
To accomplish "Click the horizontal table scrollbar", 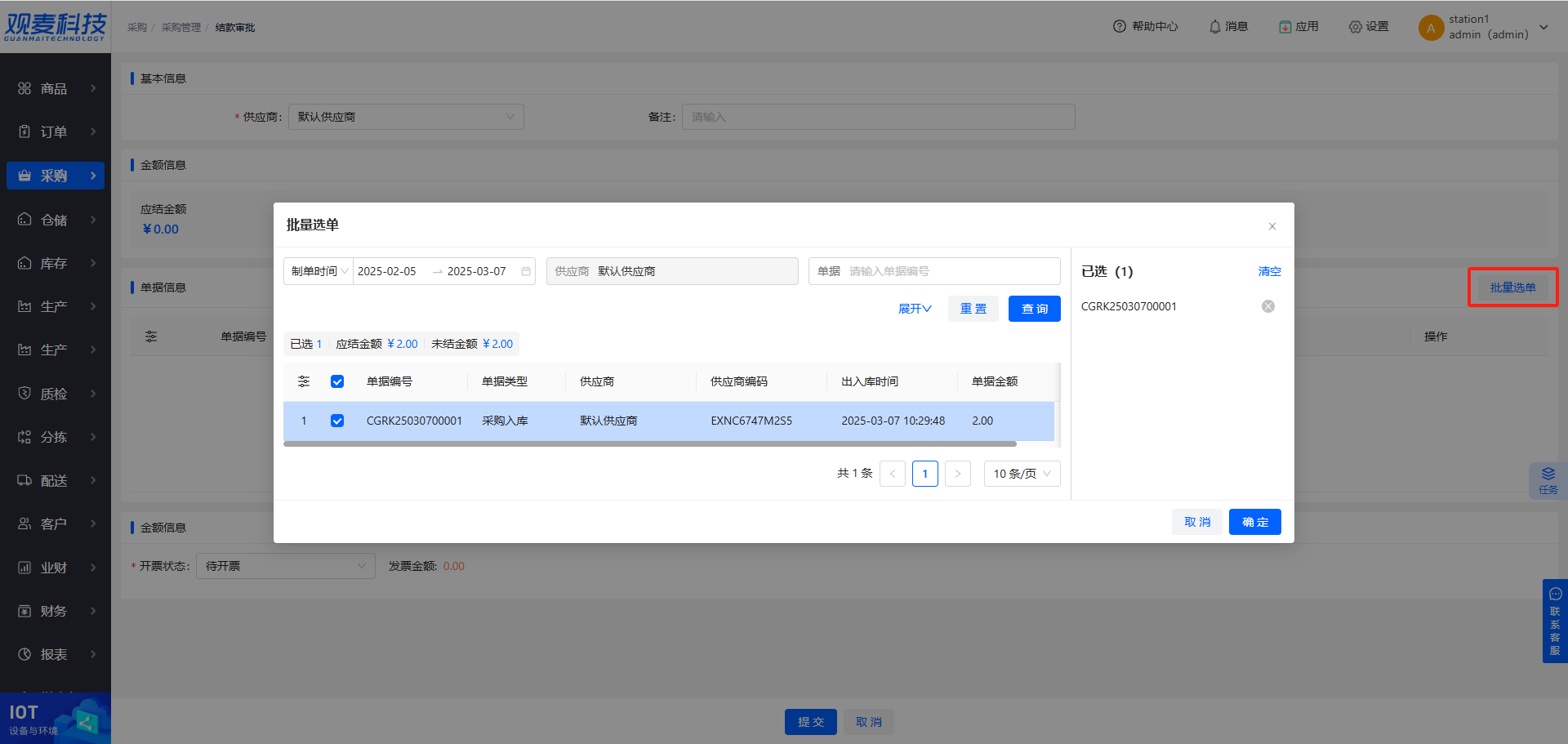I will click(650, 444).
